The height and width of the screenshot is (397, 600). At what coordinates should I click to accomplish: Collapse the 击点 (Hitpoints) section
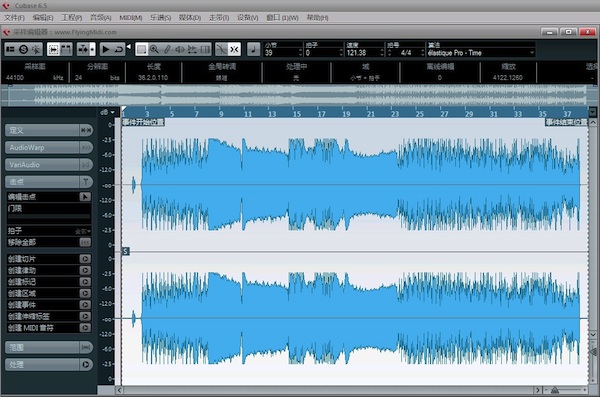tap(49, 182)
